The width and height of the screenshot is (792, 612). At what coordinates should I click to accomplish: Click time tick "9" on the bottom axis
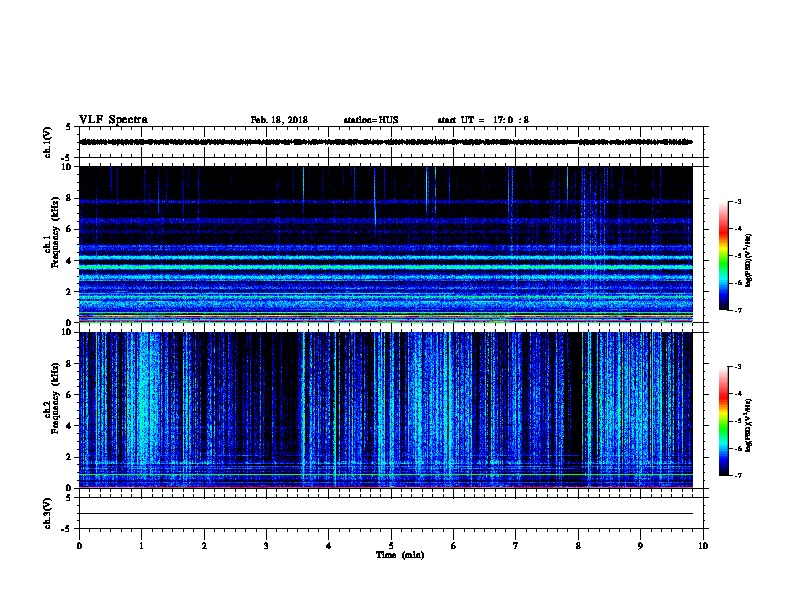coord(640,546)
